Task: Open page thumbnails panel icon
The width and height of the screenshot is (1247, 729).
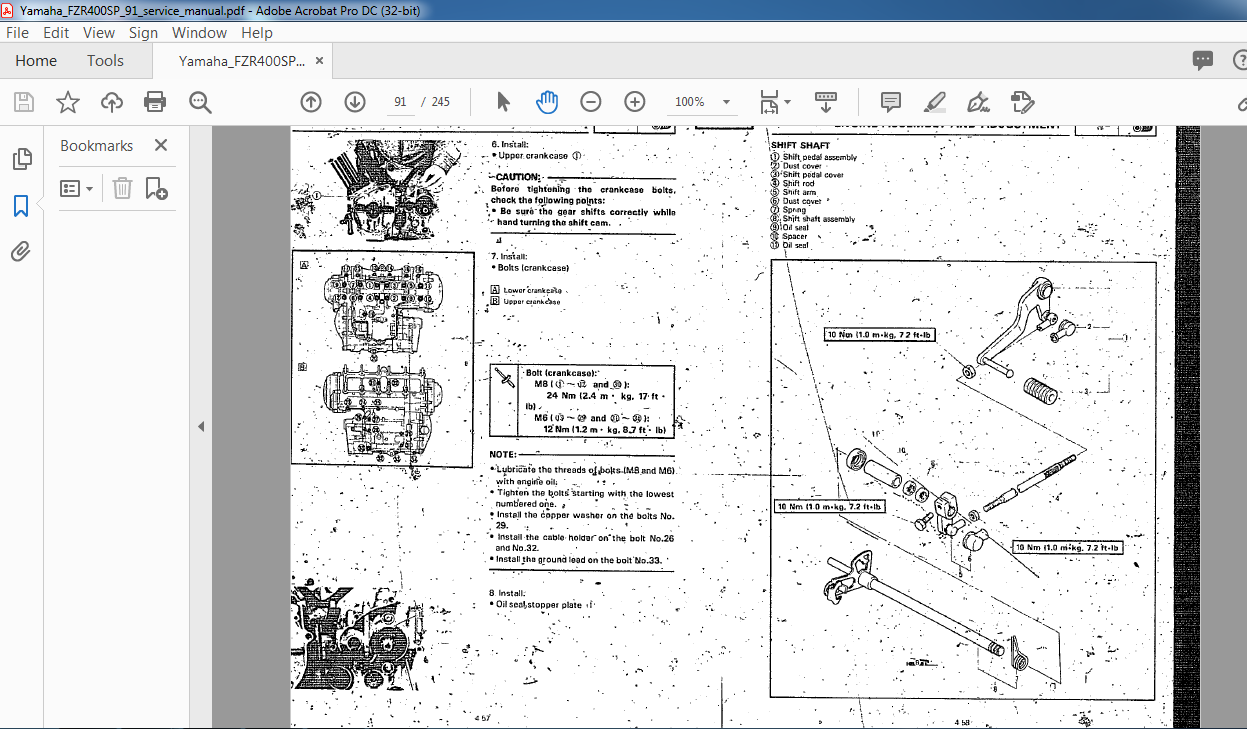Action: (21, 160)
